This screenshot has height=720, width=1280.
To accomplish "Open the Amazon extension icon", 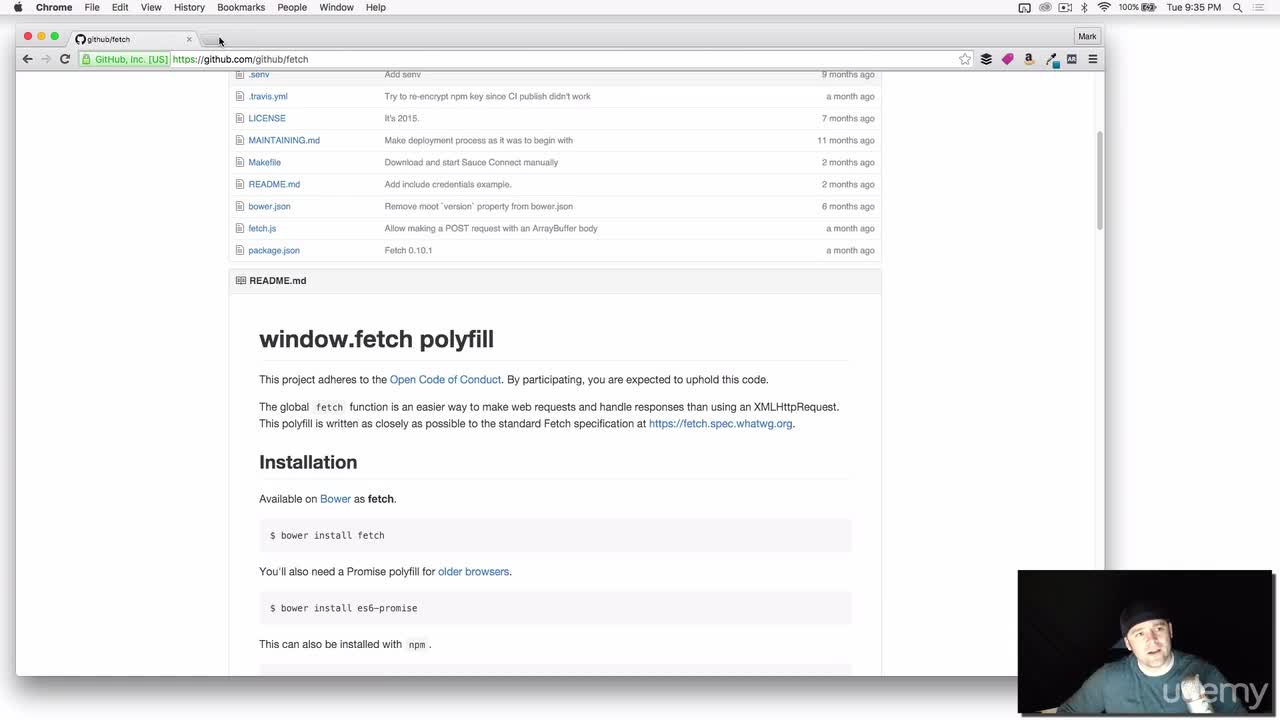I will 1029,59.
